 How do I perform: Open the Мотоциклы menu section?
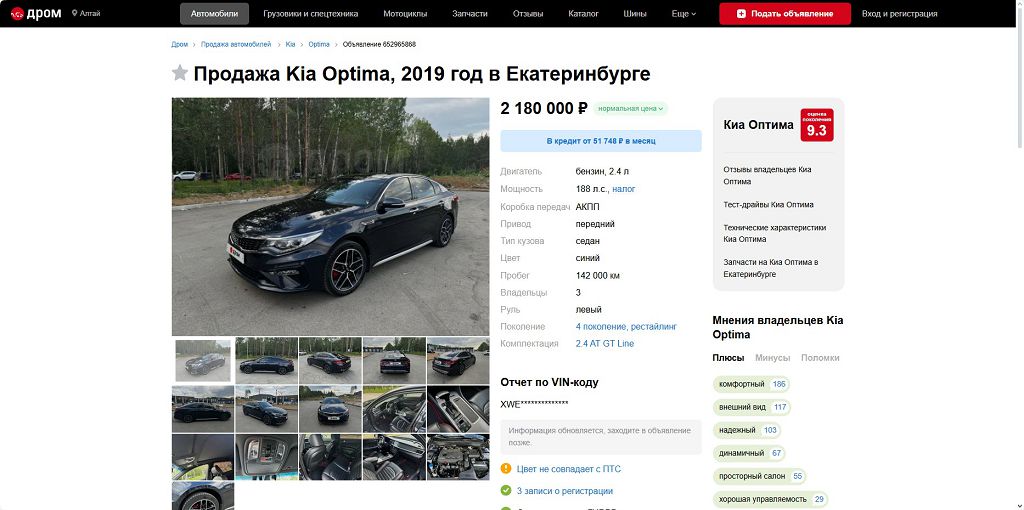405,14
